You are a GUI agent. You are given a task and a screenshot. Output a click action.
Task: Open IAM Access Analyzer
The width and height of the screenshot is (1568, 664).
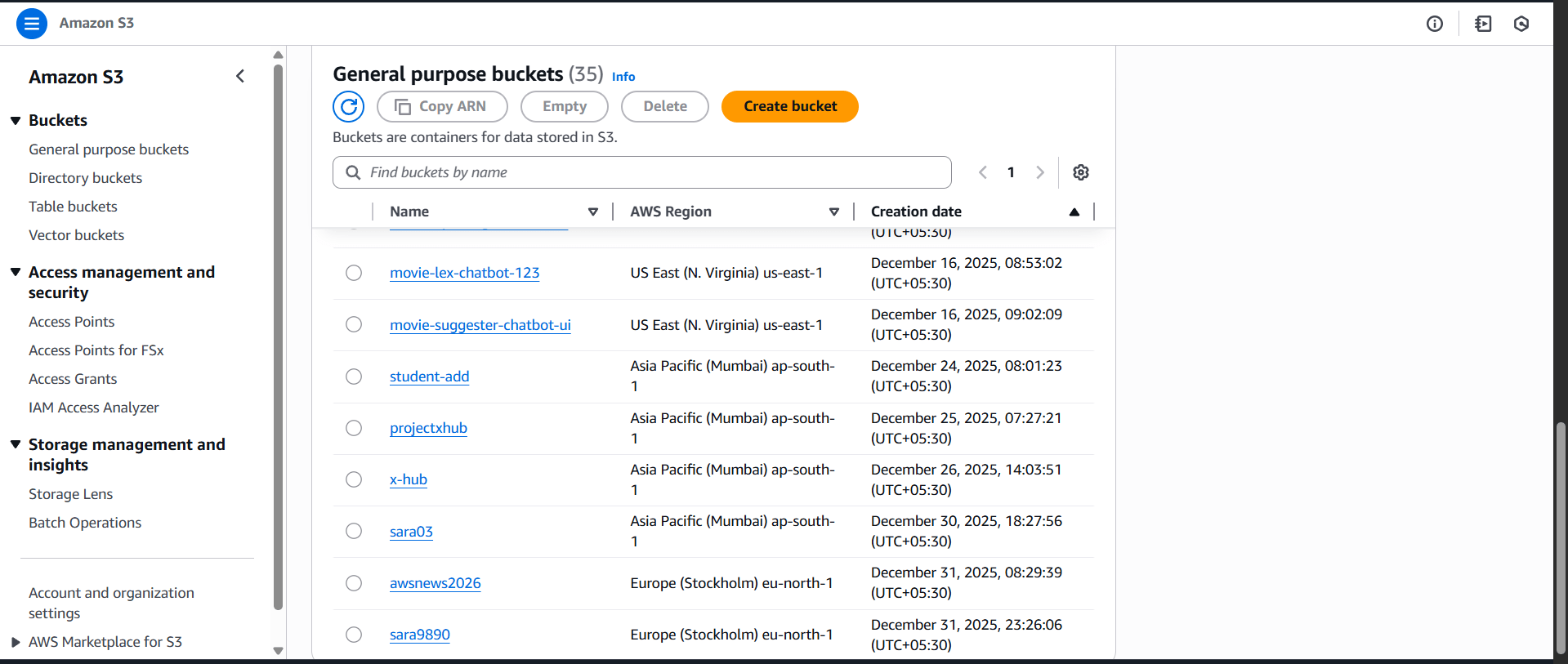94,408
